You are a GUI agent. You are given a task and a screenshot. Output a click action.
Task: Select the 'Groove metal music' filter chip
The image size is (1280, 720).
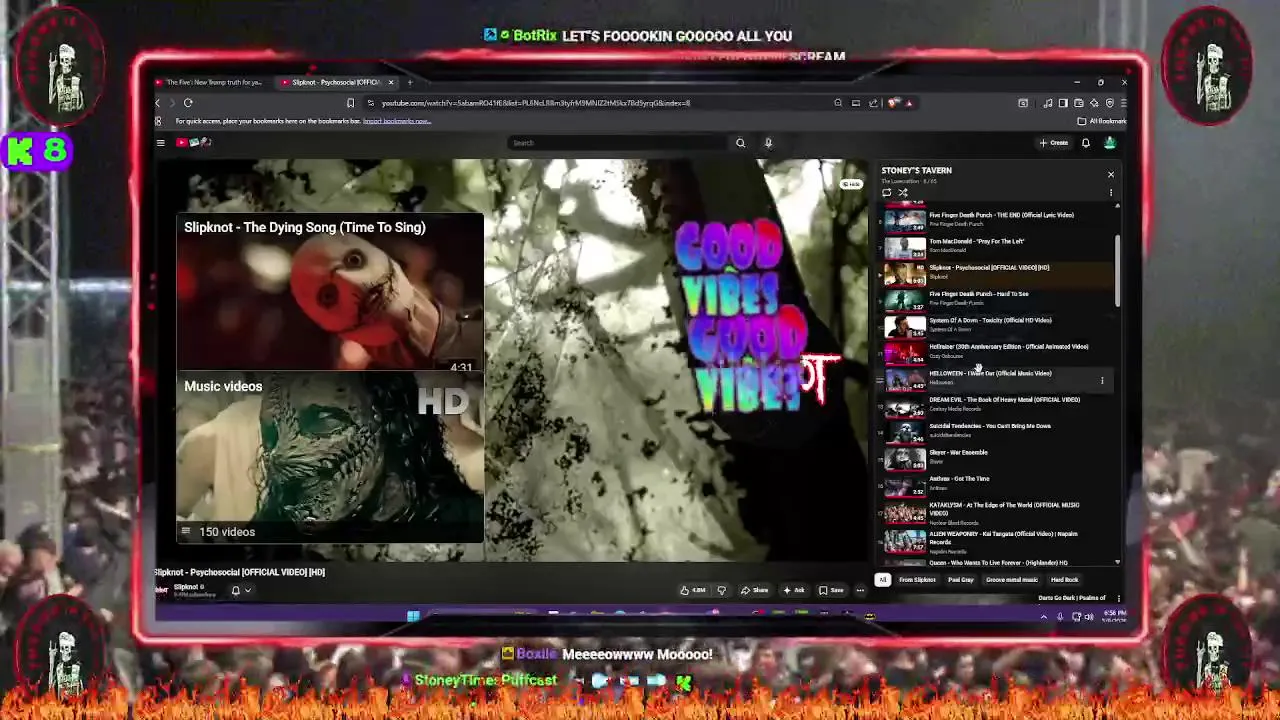pyautogui.click(x=1012, y=580)
